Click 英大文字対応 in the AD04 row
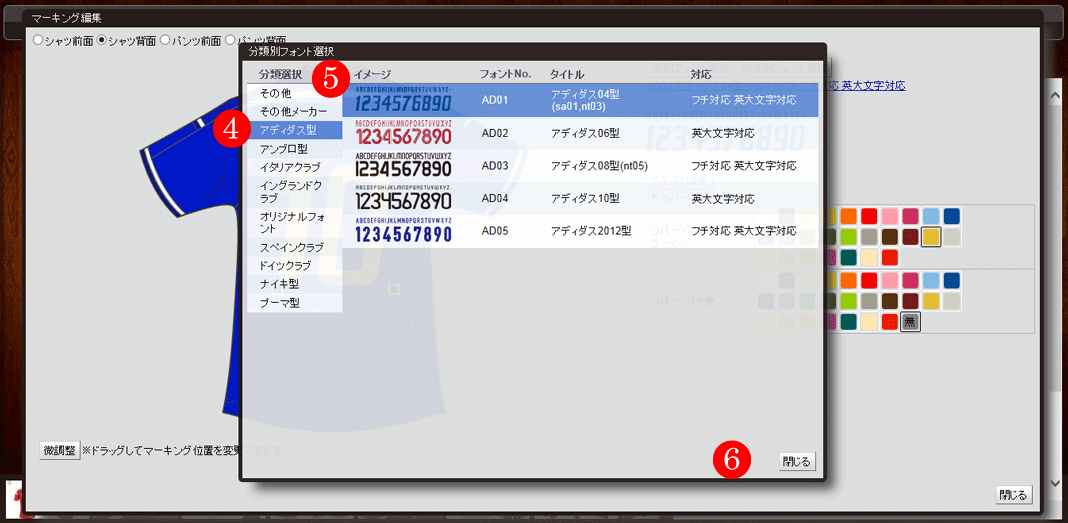 722,198
